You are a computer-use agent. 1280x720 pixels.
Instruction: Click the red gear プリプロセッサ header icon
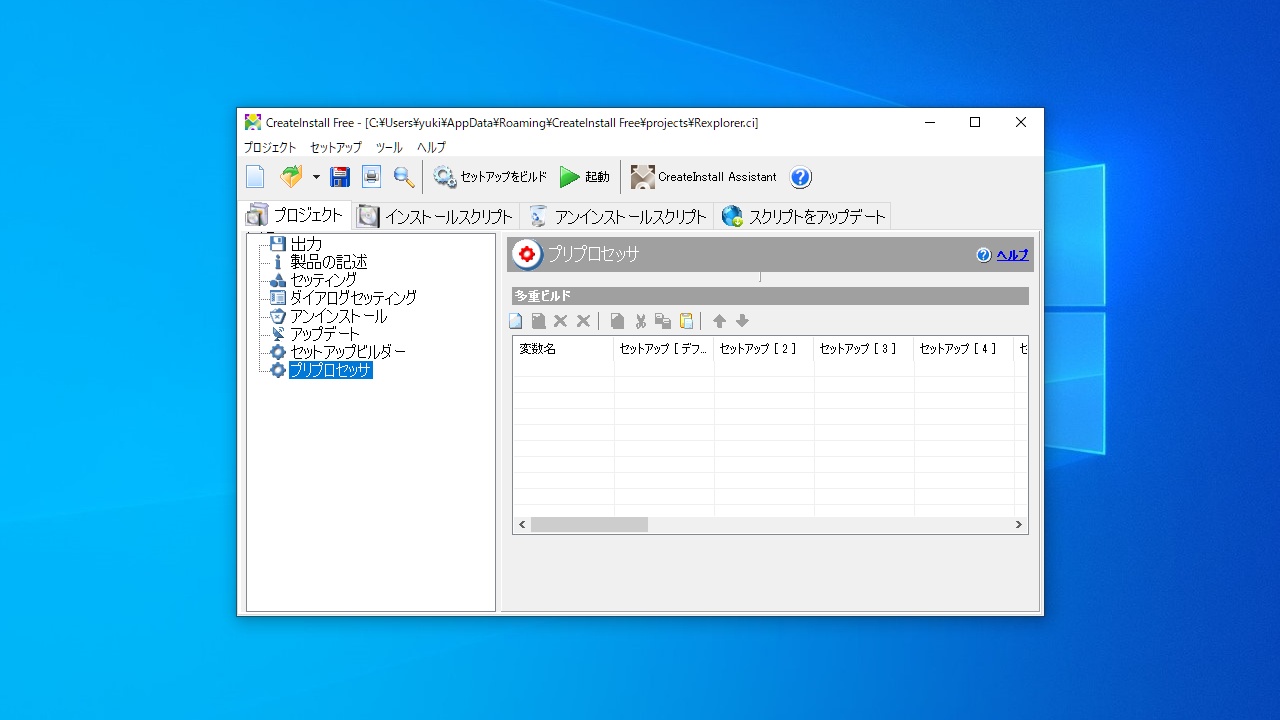(x=527, y=254)
